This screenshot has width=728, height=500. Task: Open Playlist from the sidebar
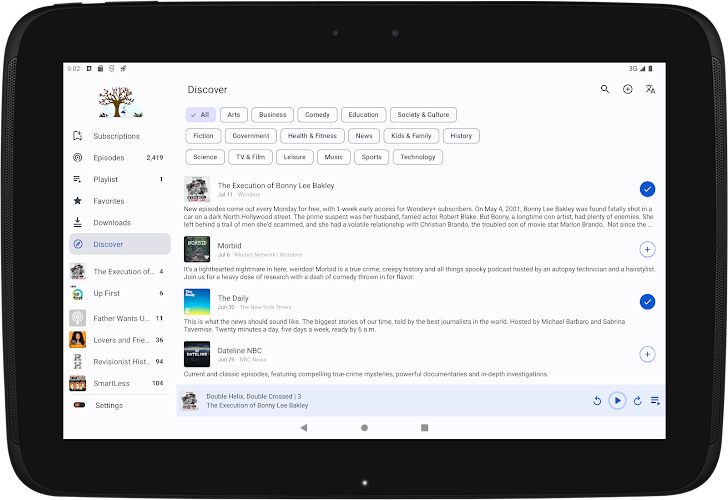pos(120,179)
